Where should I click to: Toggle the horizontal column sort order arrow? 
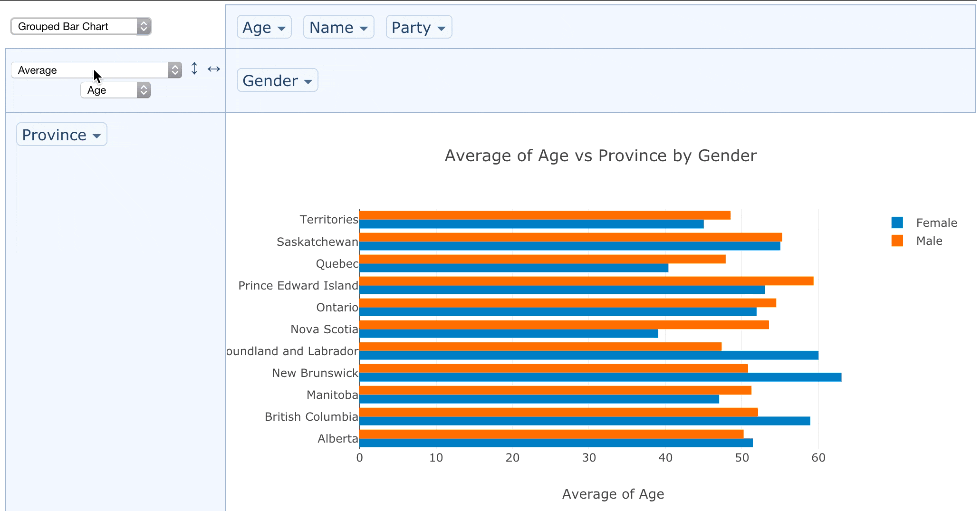(x=213, y=69)
